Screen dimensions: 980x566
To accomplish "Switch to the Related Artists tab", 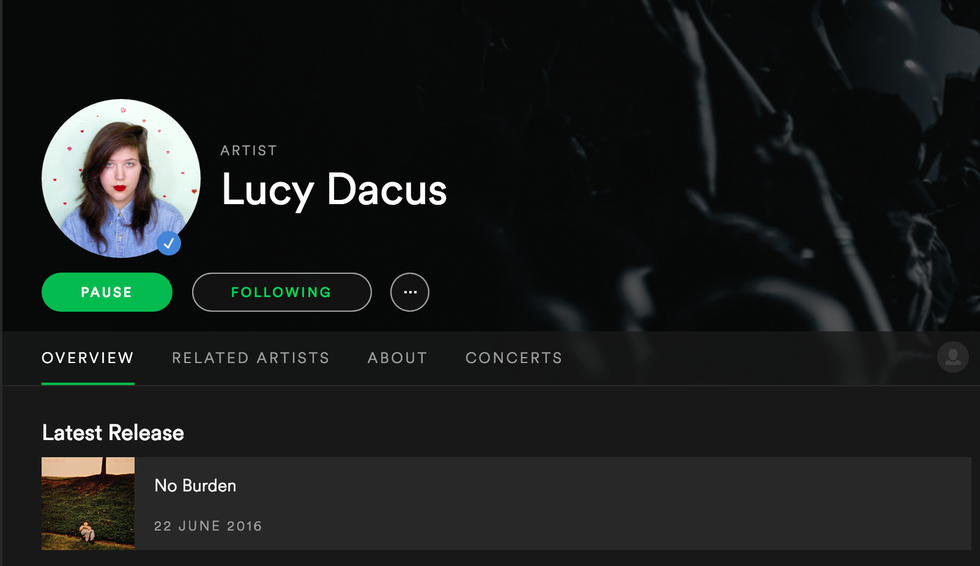I will pyautogui.click(x=251, y=358).
